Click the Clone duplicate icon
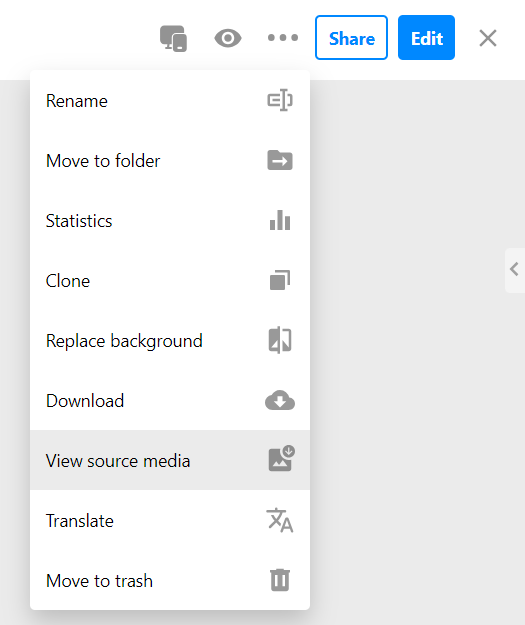 (280, 280)
